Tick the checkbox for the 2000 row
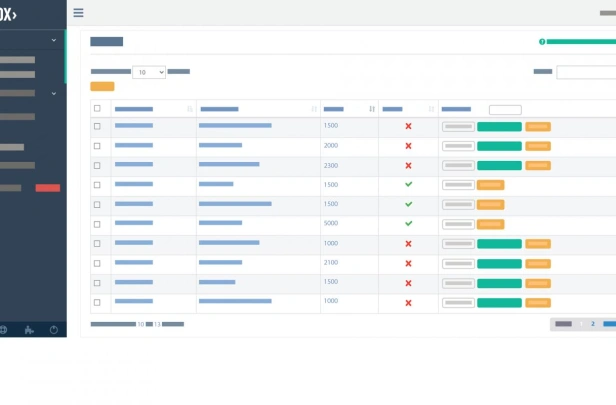616x405 pixels. click(x=97, y=146)
